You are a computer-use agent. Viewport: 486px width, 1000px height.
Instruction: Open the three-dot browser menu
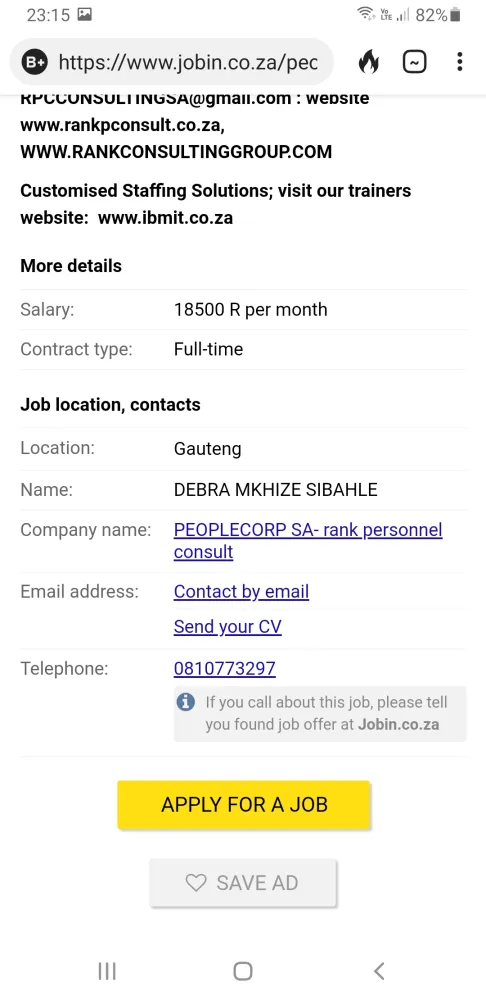pos(460,62)
